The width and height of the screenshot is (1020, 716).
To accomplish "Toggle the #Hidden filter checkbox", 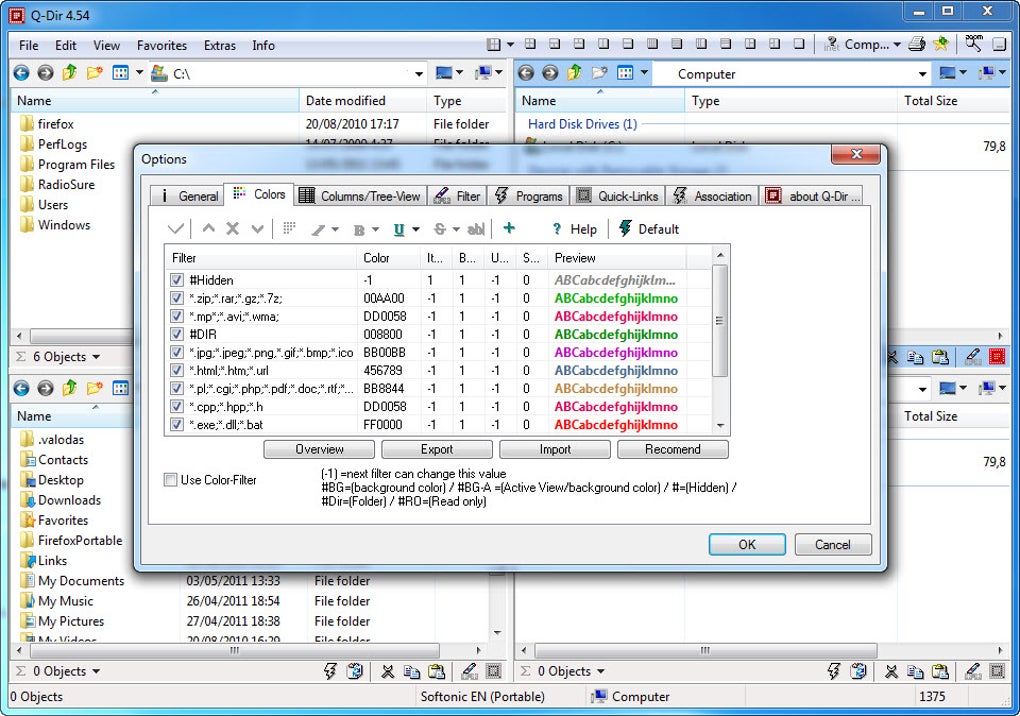I will click(x=176, y=280).
